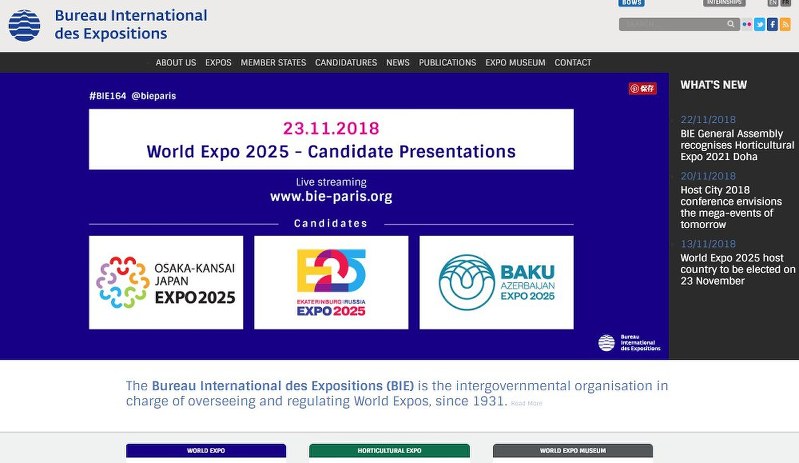
Task: Click the Read More link
Action: coord(526,403)
